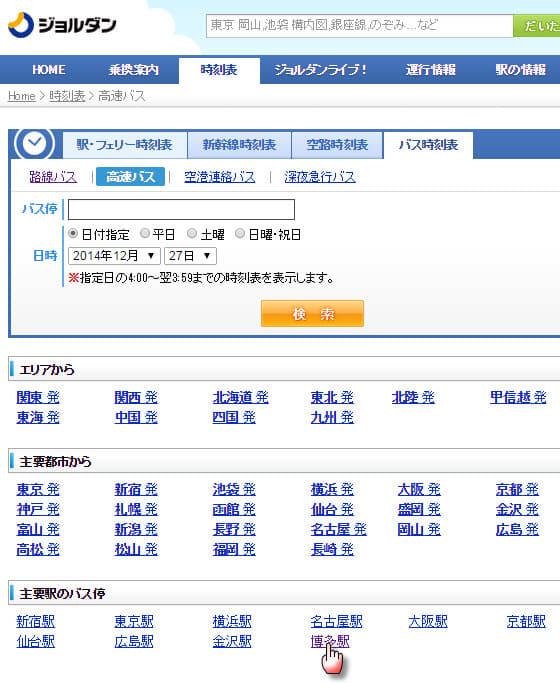Screen dimensions: 560x683
Task: Open the 深夜急行バス link
Action: coord(320,177)
